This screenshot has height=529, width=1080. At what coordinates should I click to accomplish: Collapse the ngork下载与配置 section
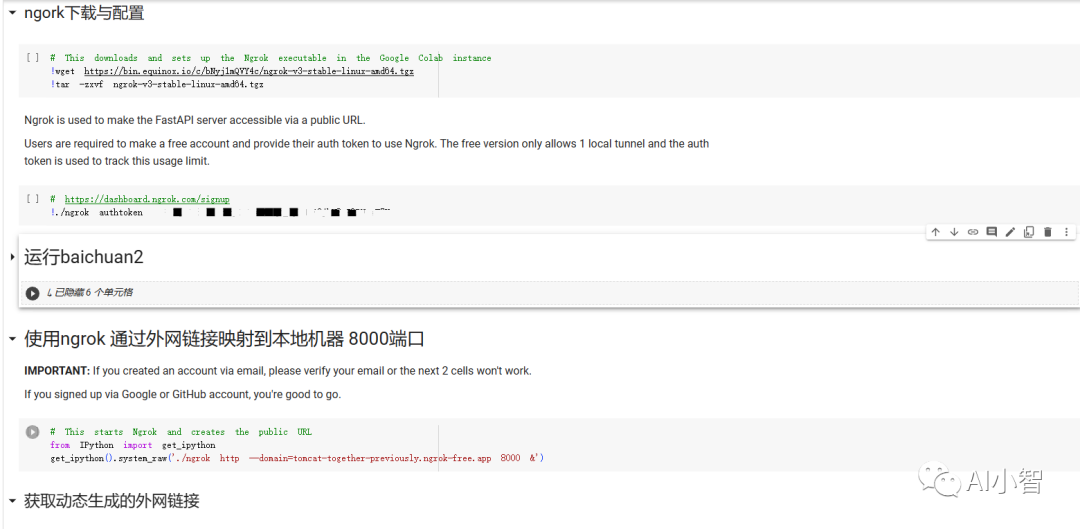click(12, 13)
